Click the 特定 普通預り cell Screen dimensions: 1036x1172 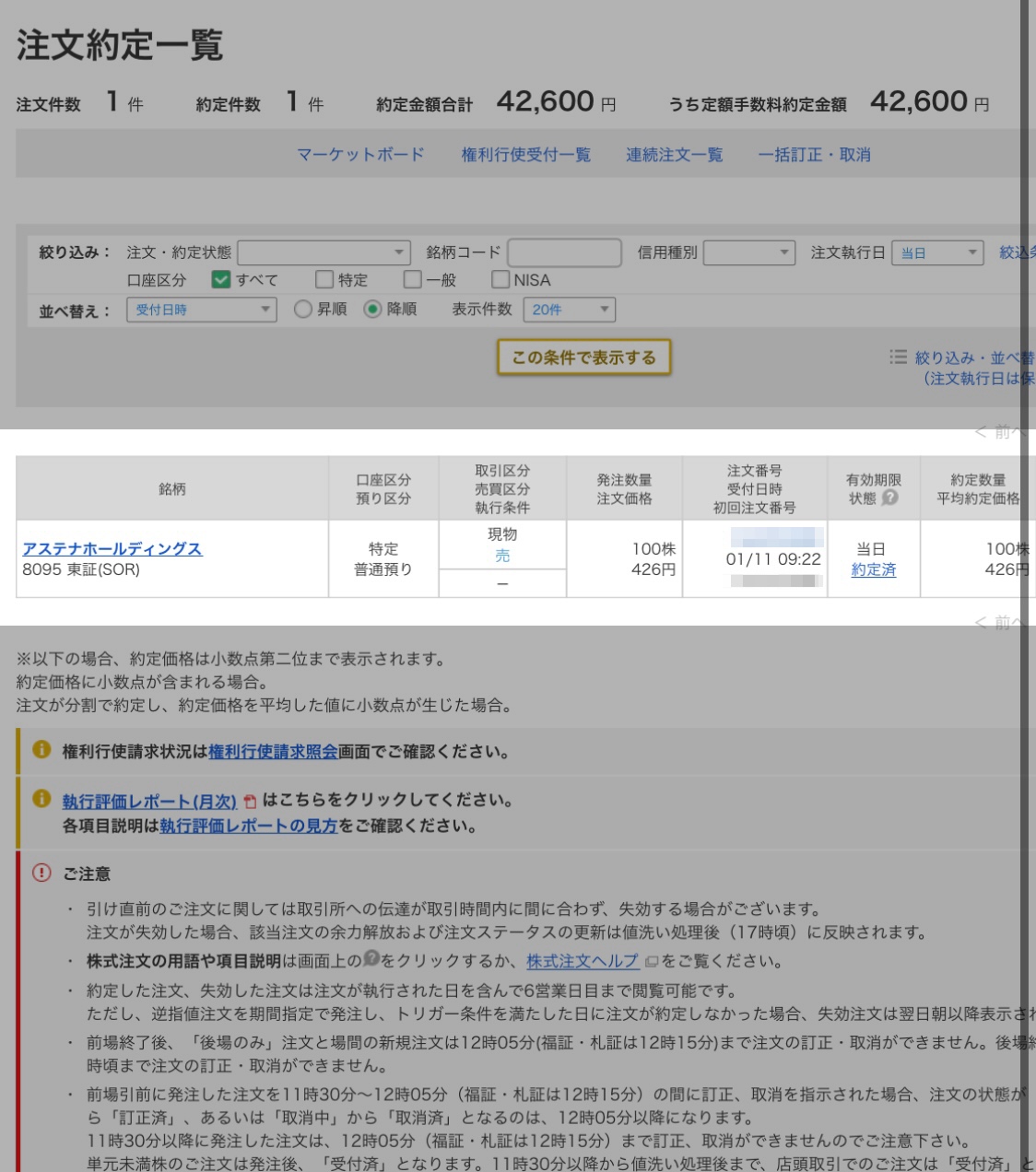(383, 559)
